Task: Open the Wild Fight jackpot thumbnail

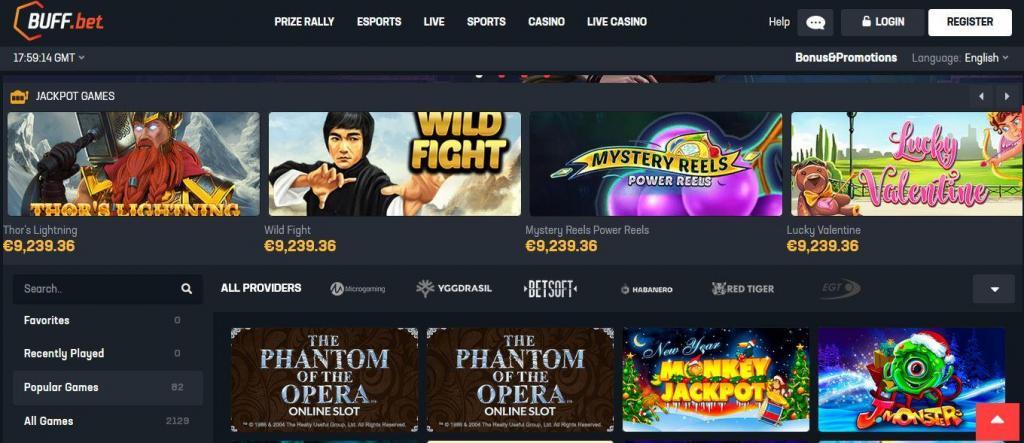Action: (x=394, y=164)
